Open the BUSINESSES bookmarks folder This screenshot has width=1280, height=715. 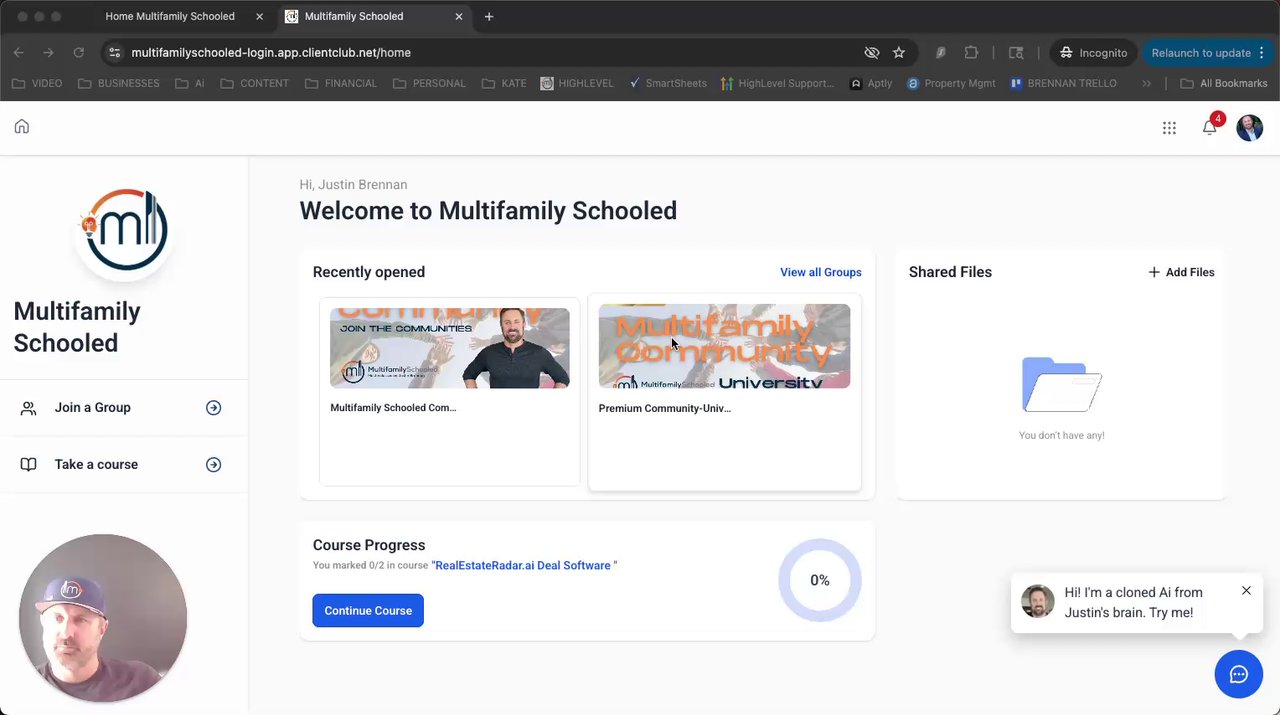[x=118, y=83]
